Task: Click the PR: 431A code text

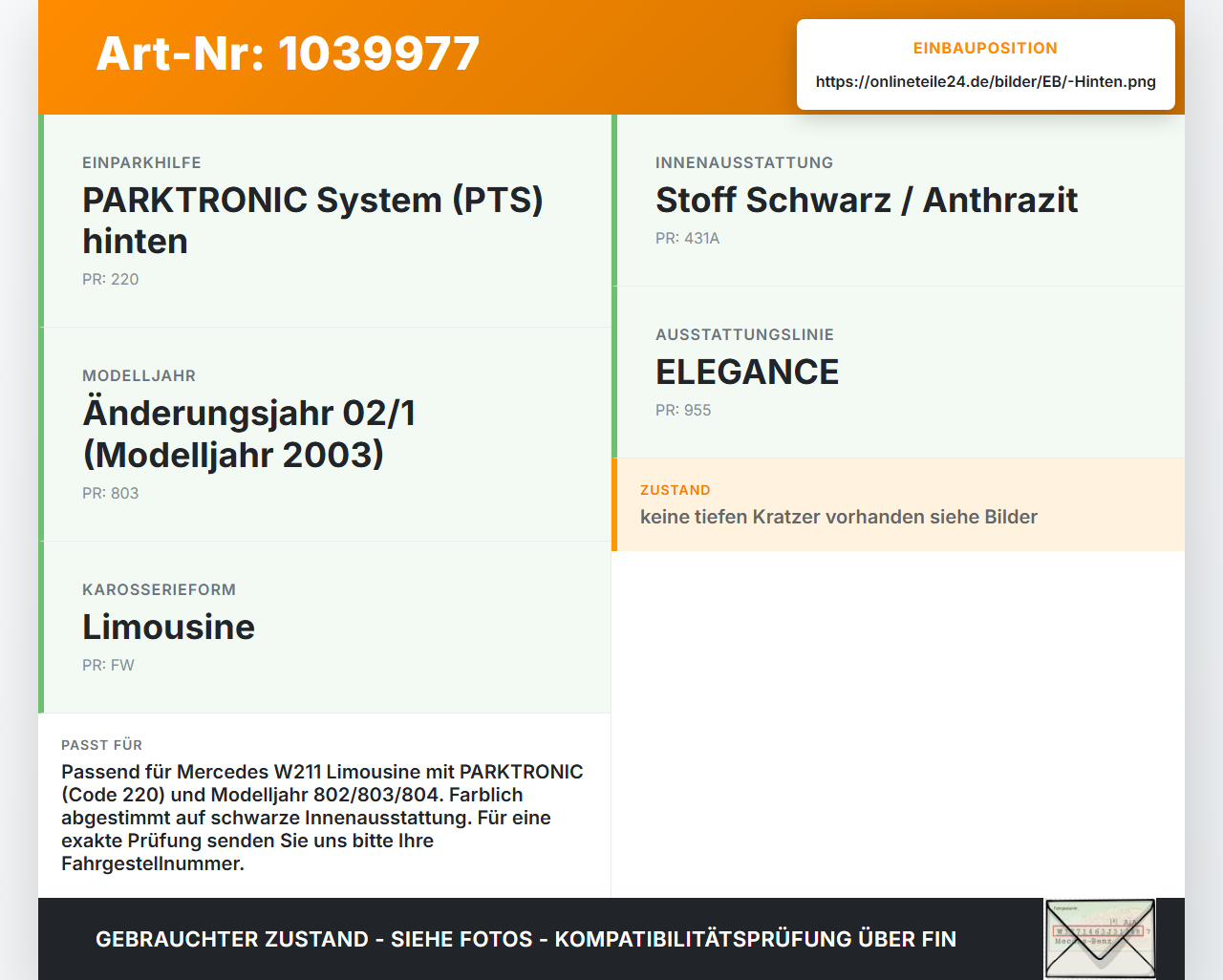Action: coord(688,238)
